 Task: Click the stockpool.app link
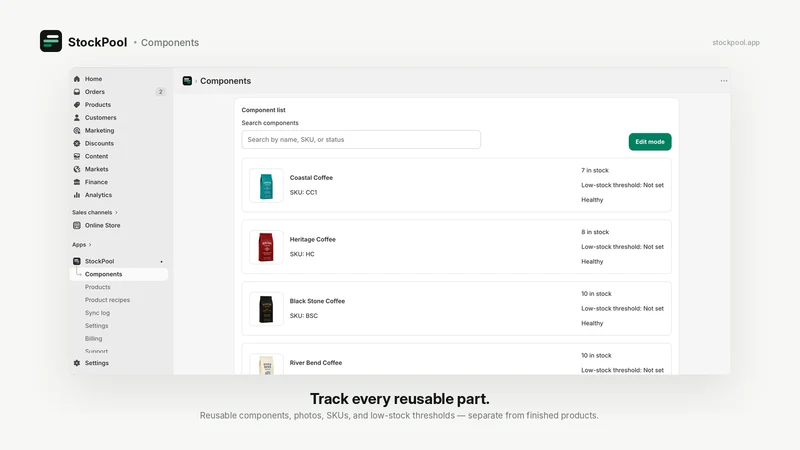736,42
